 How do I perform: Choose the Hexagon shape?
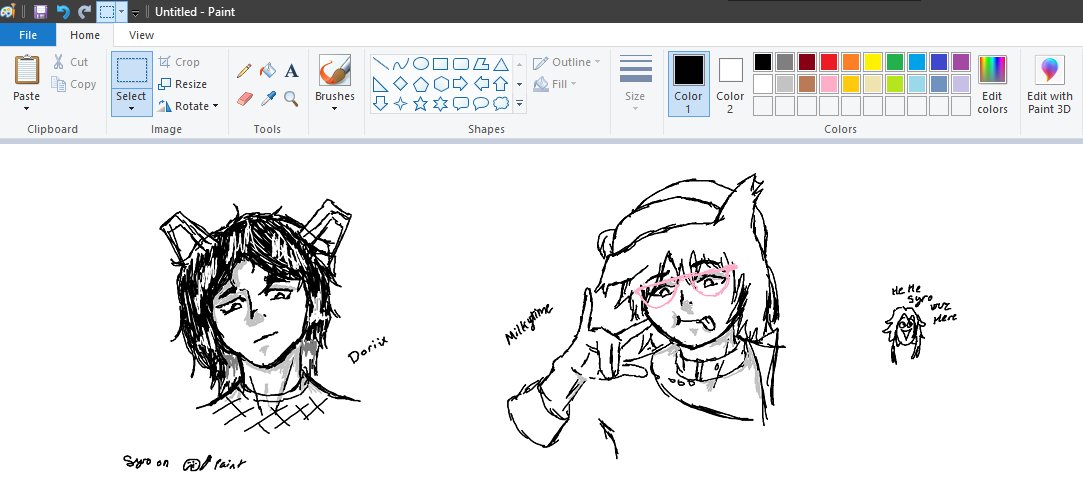[x=441, y=84]
